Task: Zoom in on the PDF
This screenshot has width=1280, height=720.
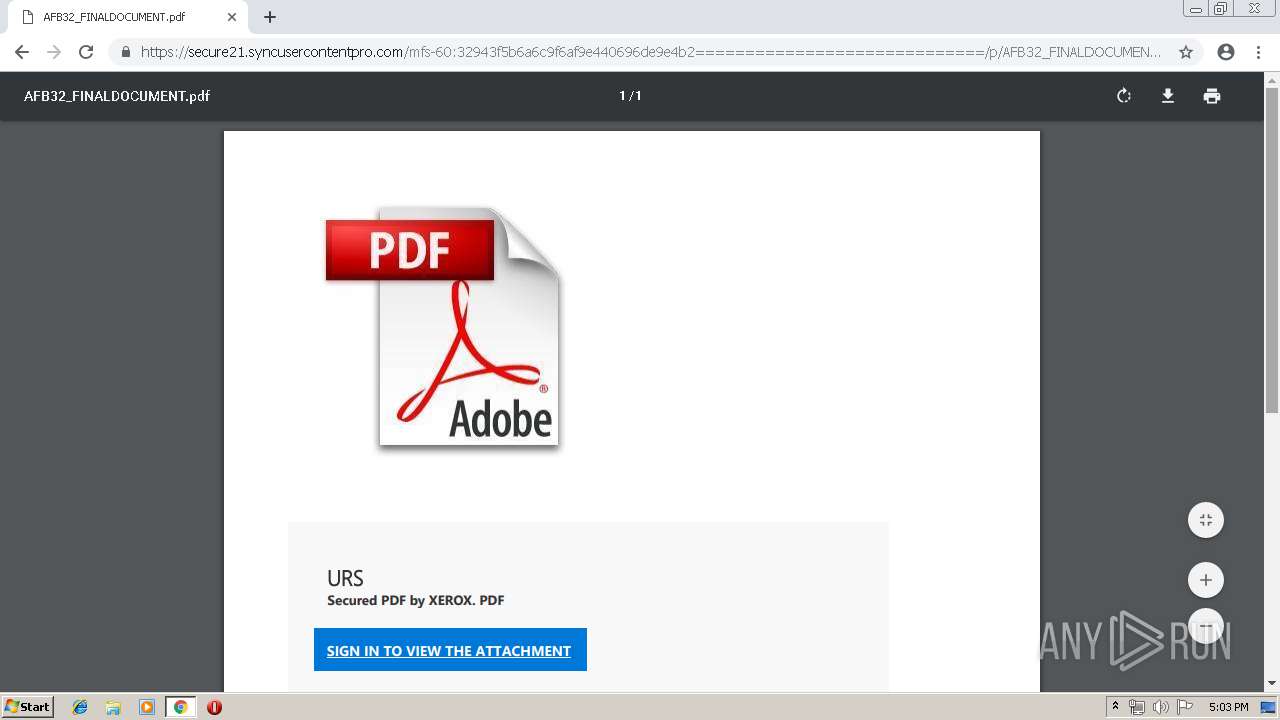Action: 1206,580
